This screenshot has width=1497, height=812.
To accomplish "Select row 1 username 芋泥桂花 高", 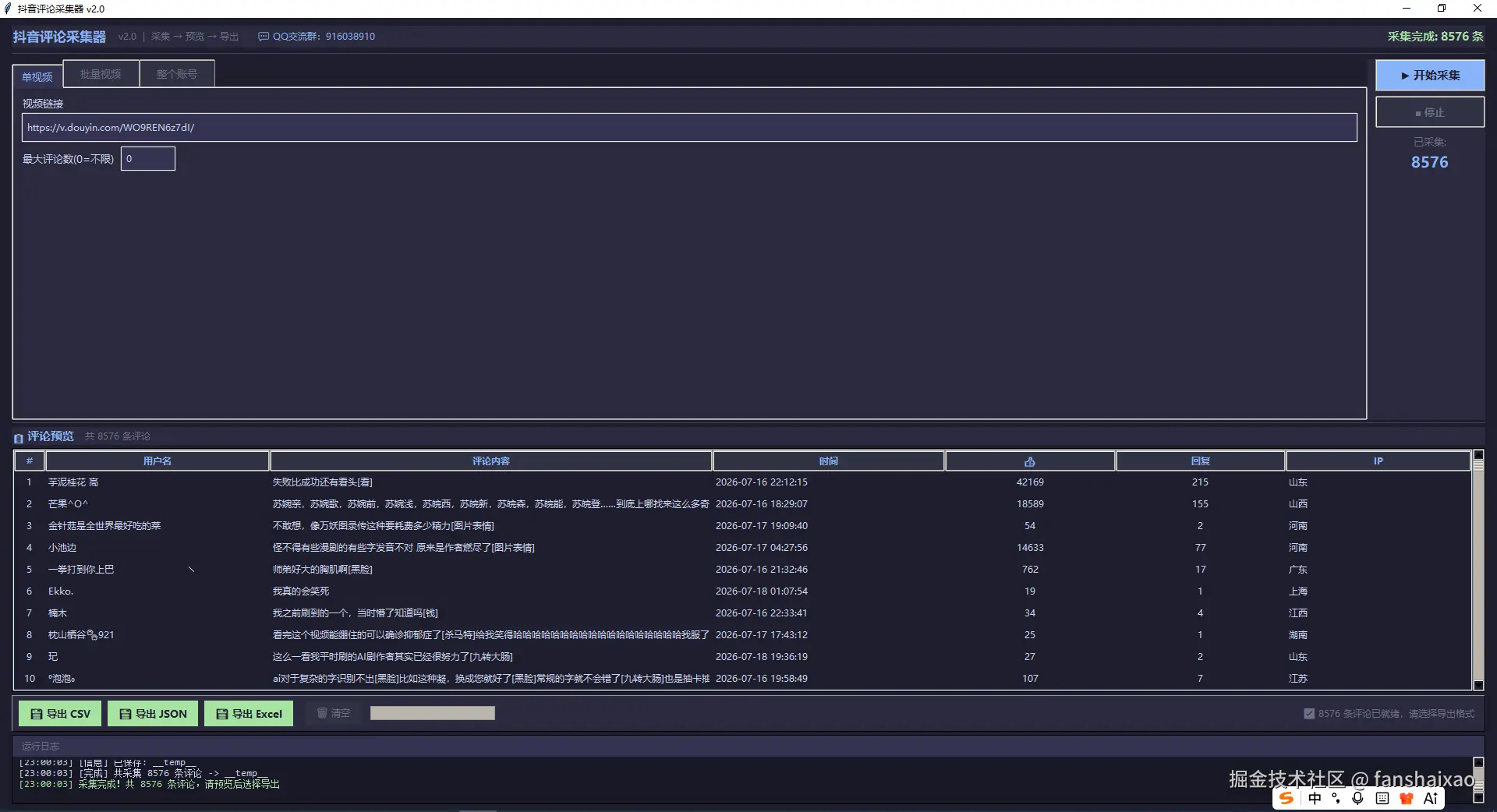I will 73,482.
